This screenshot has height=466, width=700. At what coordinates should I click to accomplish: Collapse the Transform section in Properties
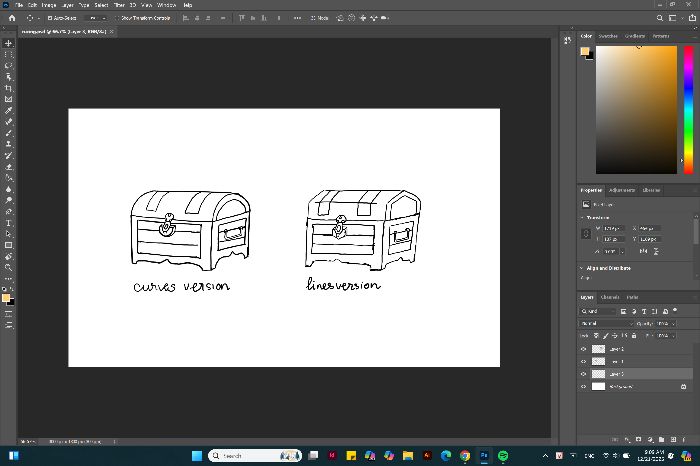582,218
